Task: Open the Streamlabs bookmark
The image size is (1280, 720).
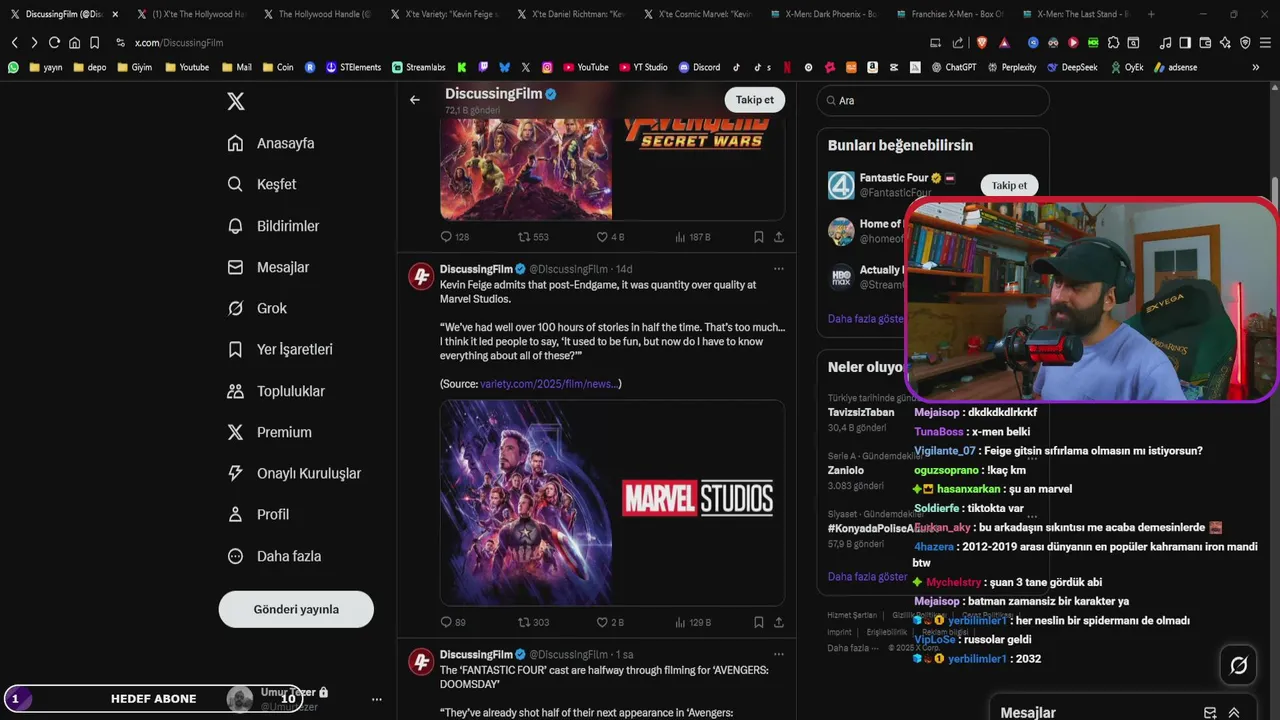Action: pyautogui.click(x=419, y=67)
